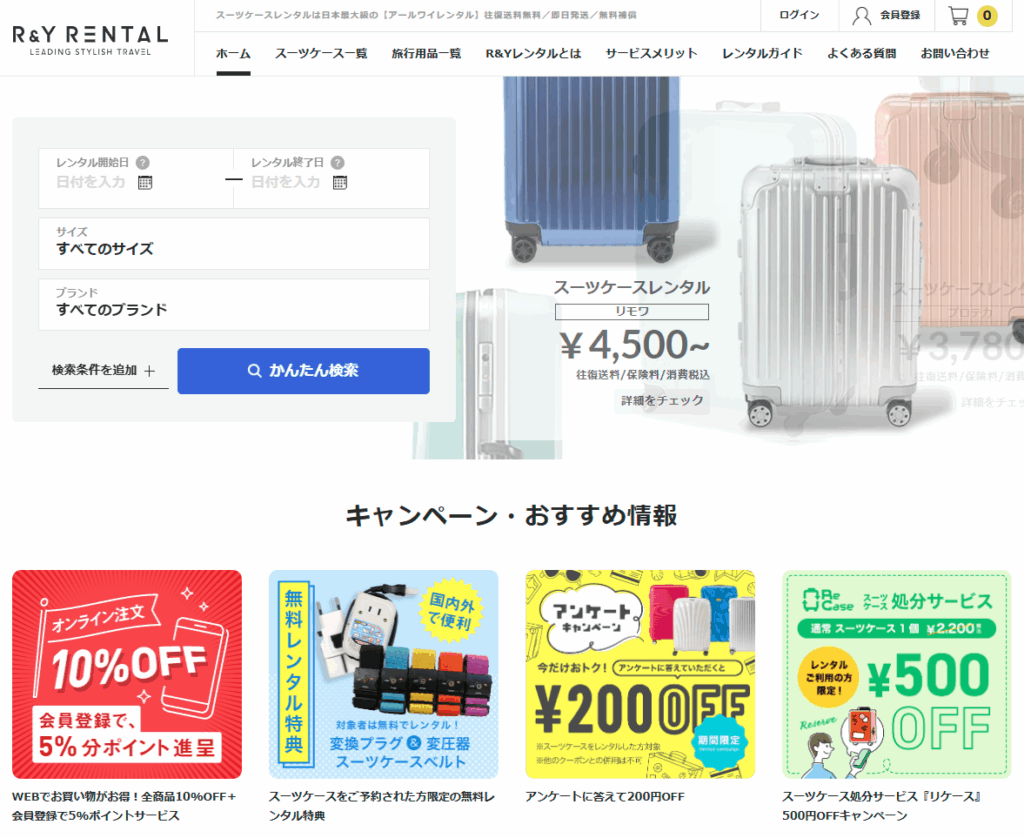This screenshot has width=1024, height=838.
Task: Open calendar icon for rental start date
Action: [x=145, y=182]
